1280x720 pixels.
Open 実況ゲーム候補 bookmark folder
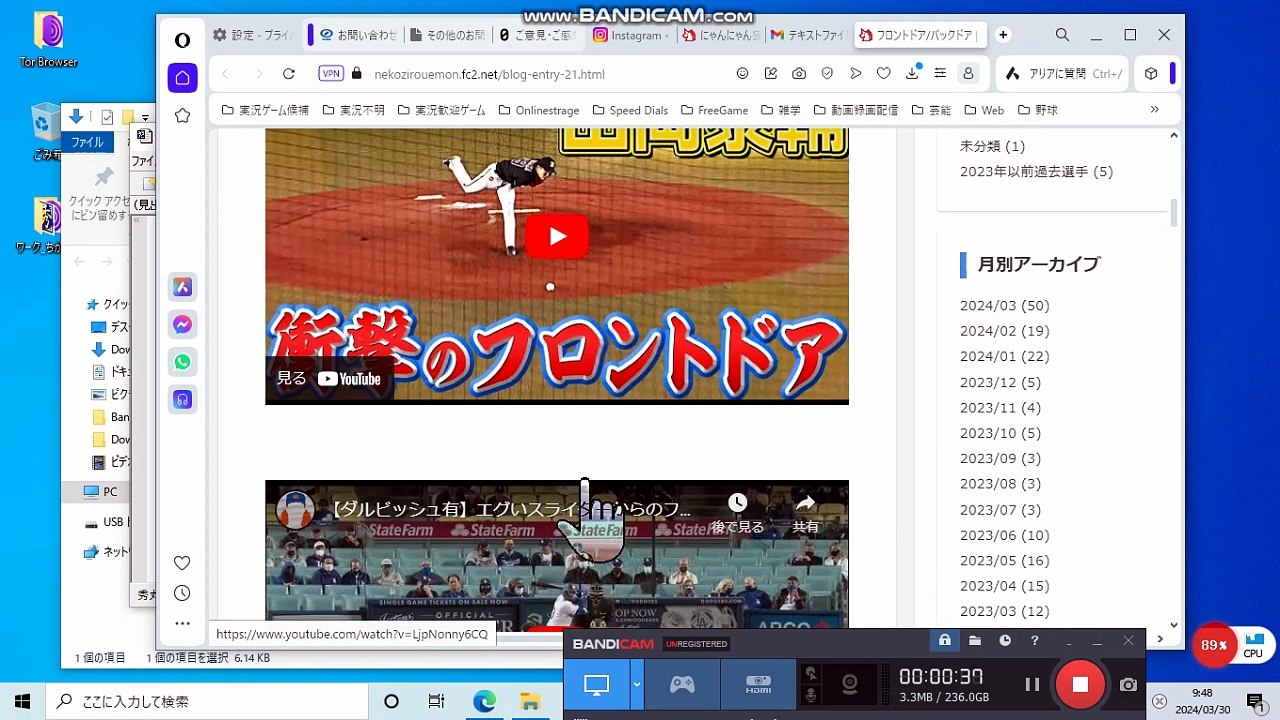[265, 110]
